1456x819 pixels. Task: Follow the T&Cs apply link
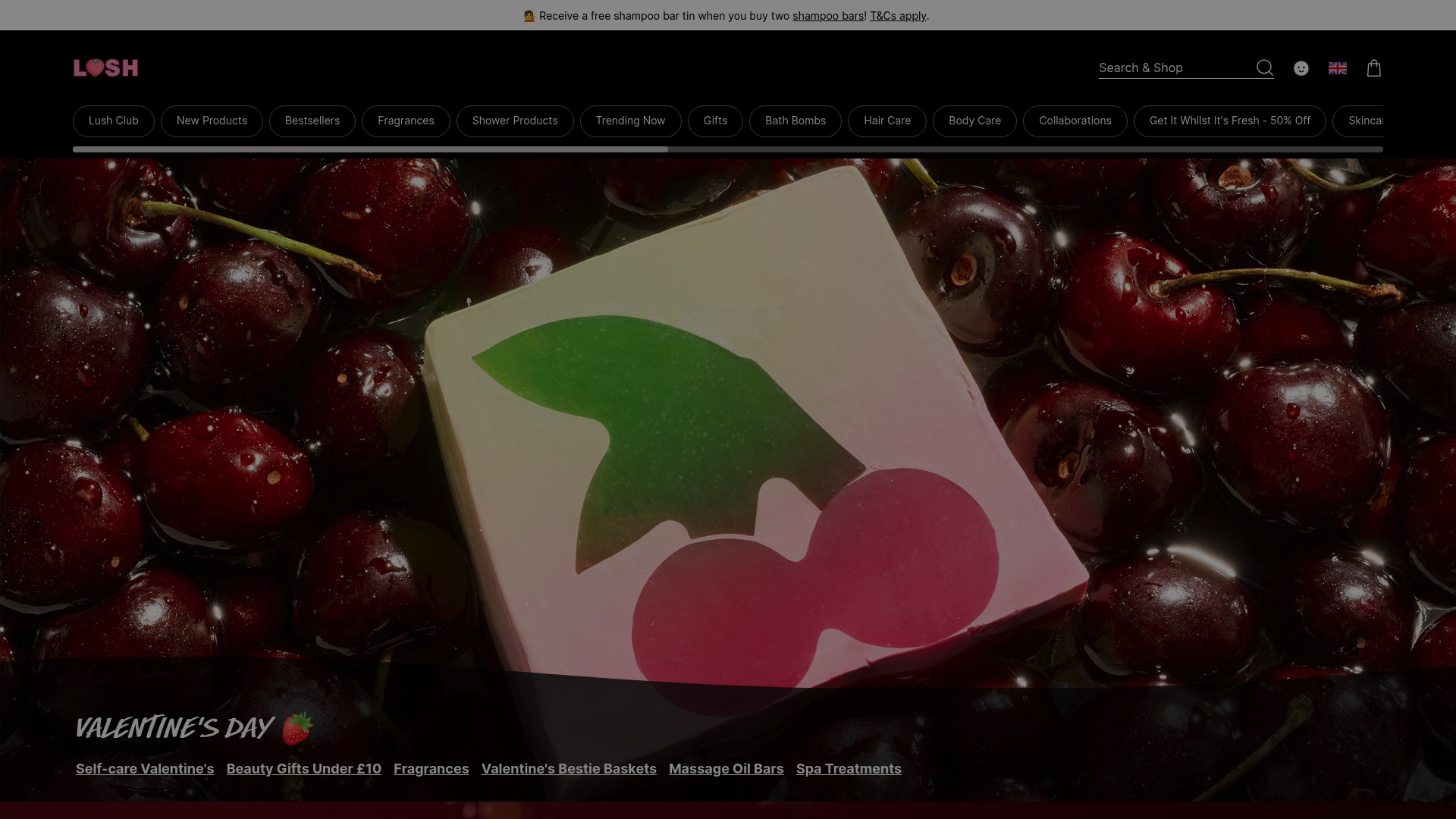[x=898, y=16]
